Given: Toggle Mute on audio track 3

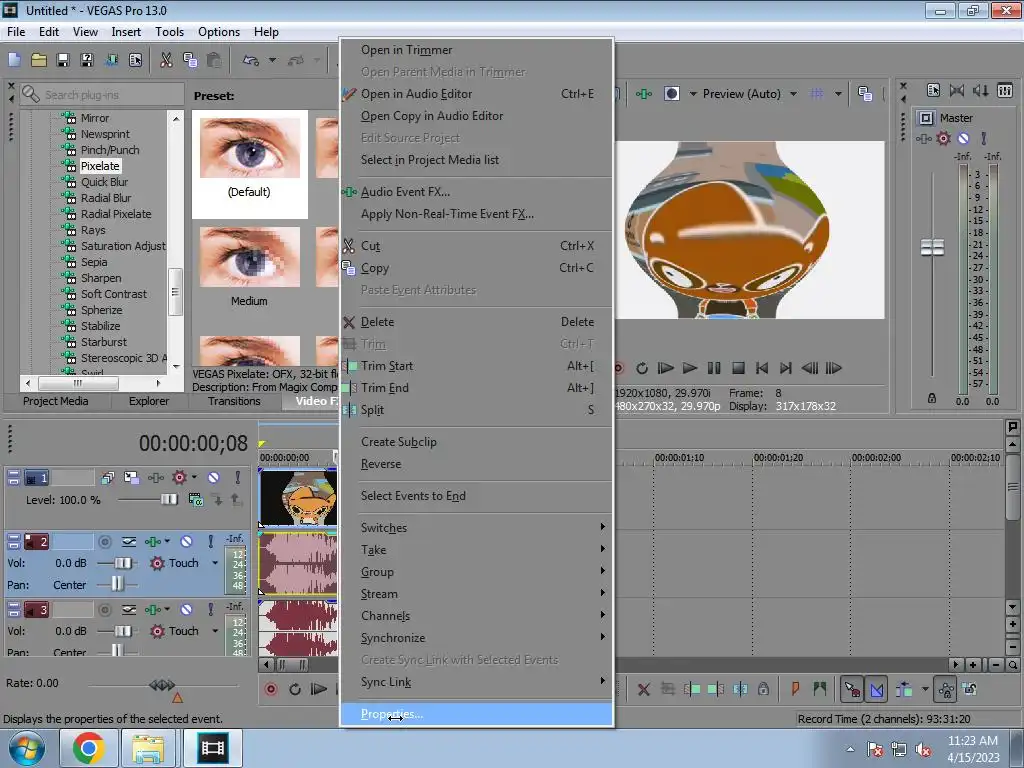Looking at the screenshot, I should 186,609.
